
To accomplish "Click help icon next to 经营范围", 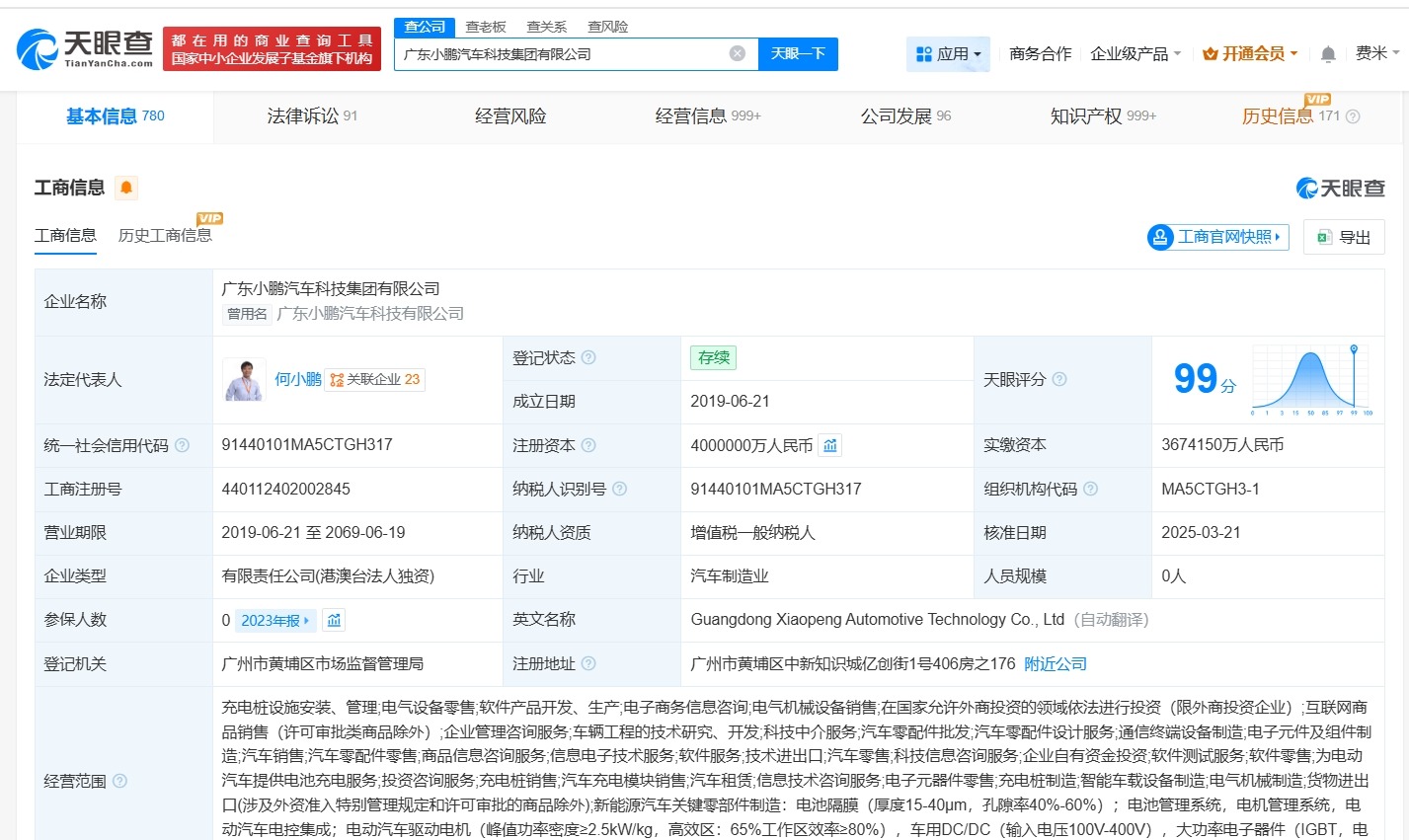I will (120, 780).
